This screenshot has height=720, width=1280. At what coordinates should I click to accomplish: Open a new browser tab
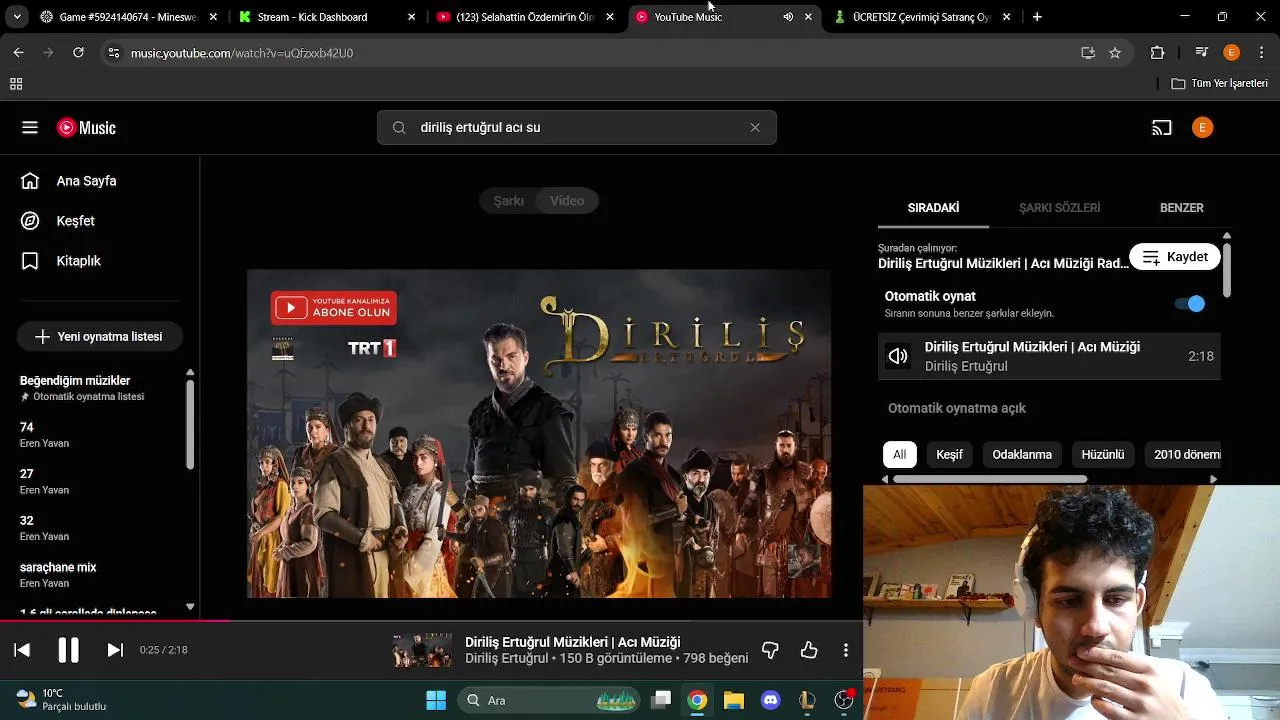1037,17
